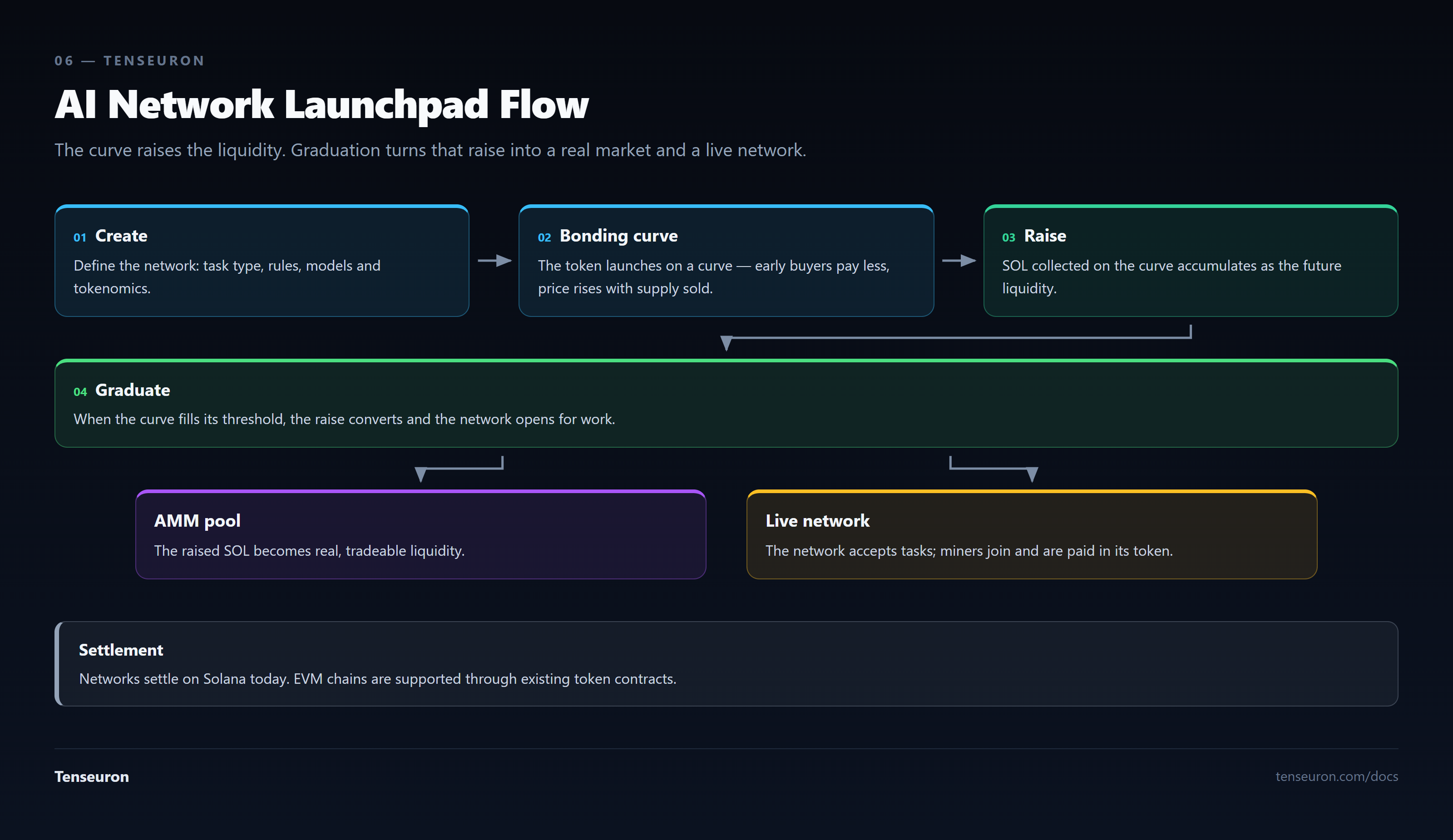
Task: Click the 'AMM pool' heading
Action: coord(197,521)
